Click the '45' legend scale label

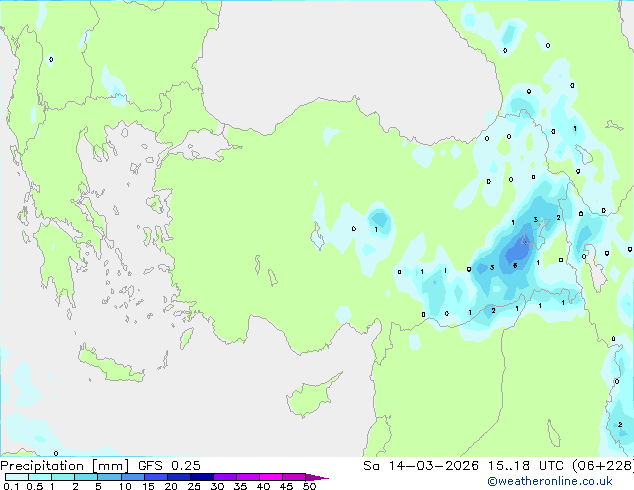click(x=286, y=486)
